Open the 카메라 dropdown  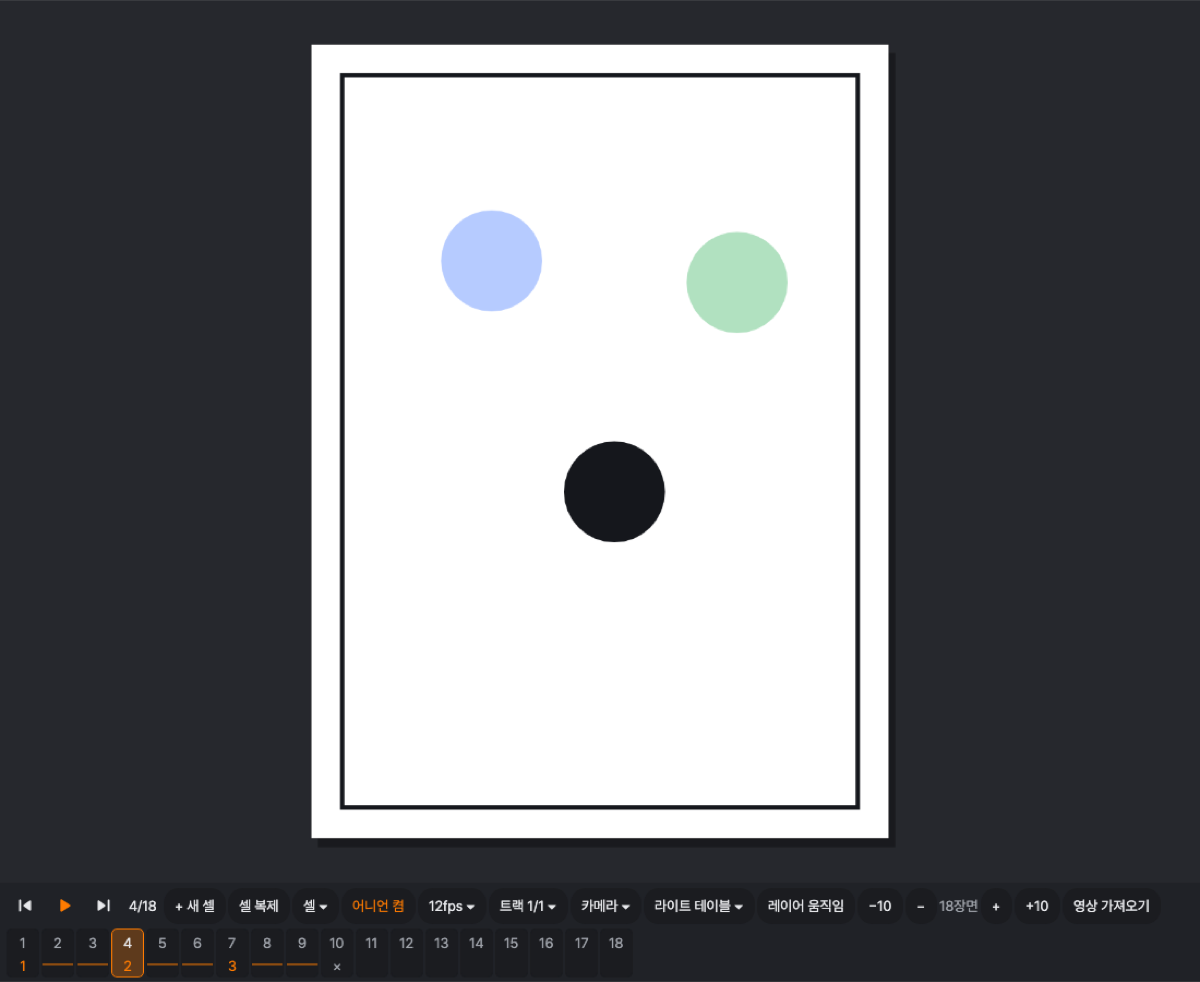coord(605,906)
